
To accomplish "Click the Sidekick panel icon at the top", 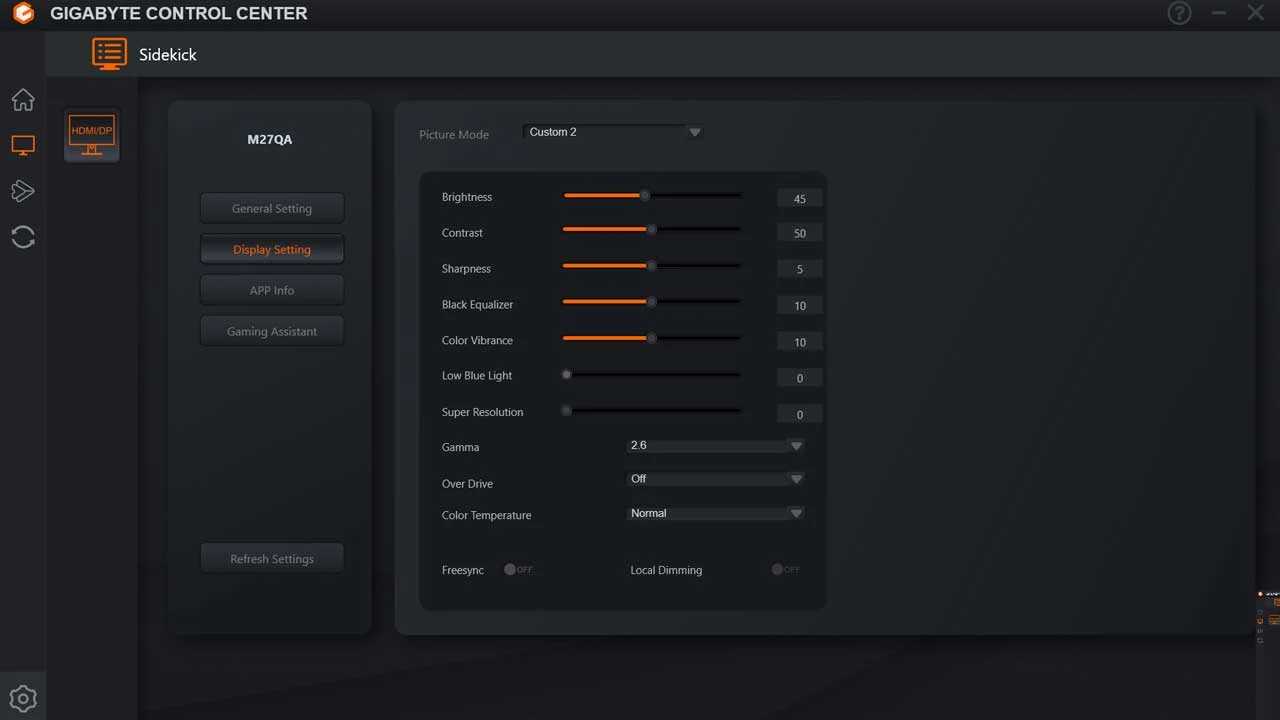I will pos(110,53).
